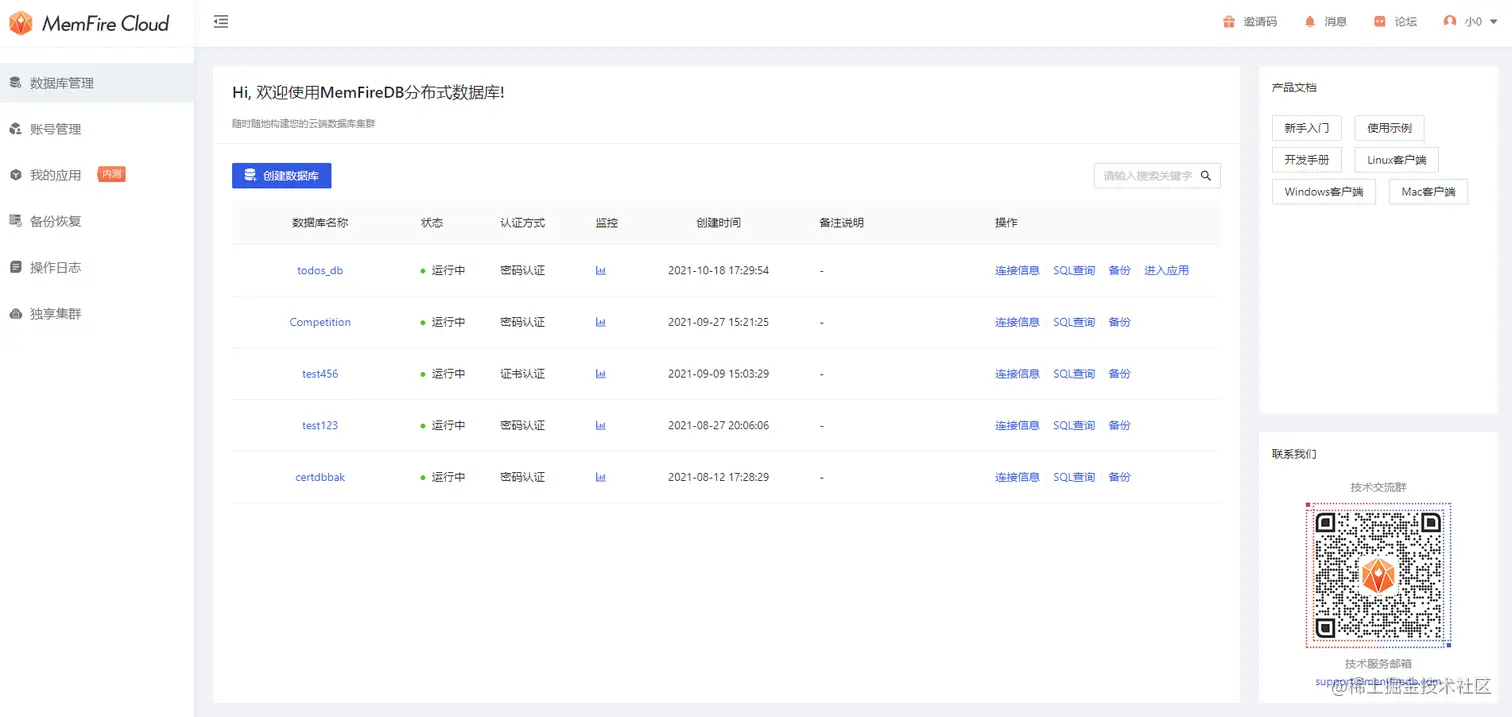
Task: Click the 技术交流群 QR code image
Action: 1378,575
